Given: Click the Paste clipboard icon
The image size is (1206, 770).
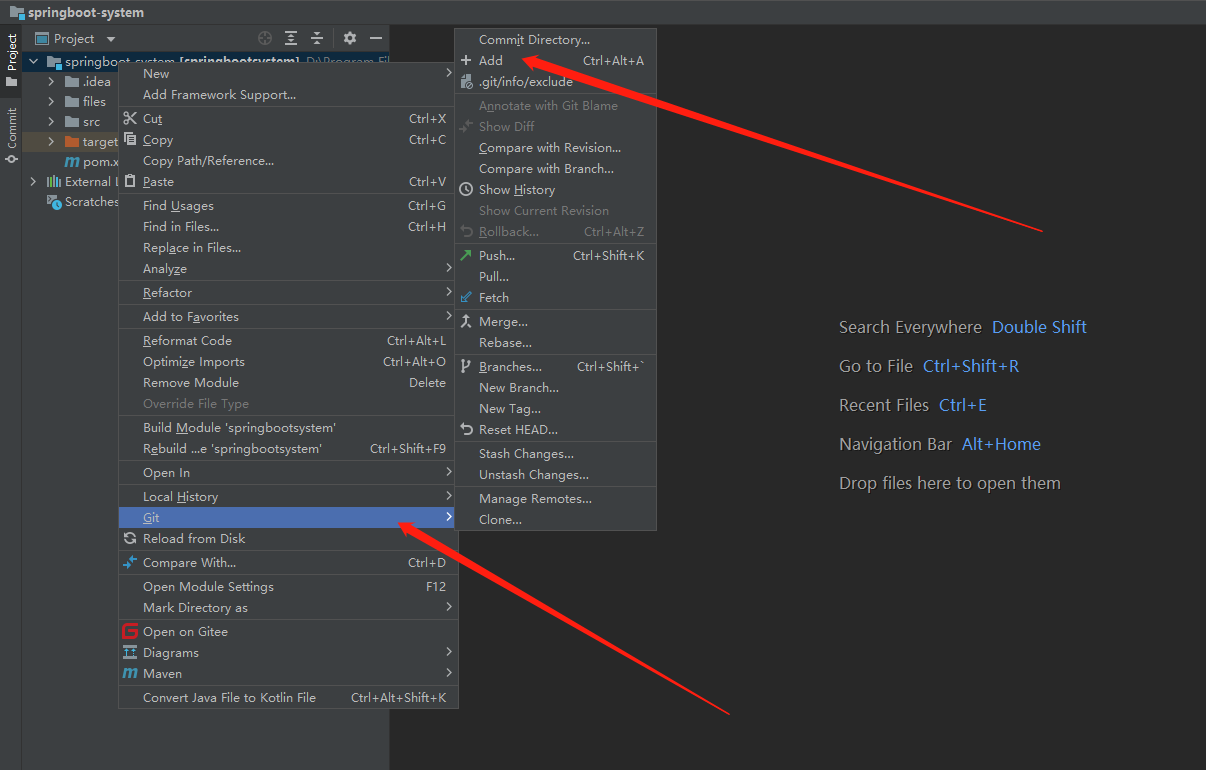Looking at the screenshot, I should [130, 182].
